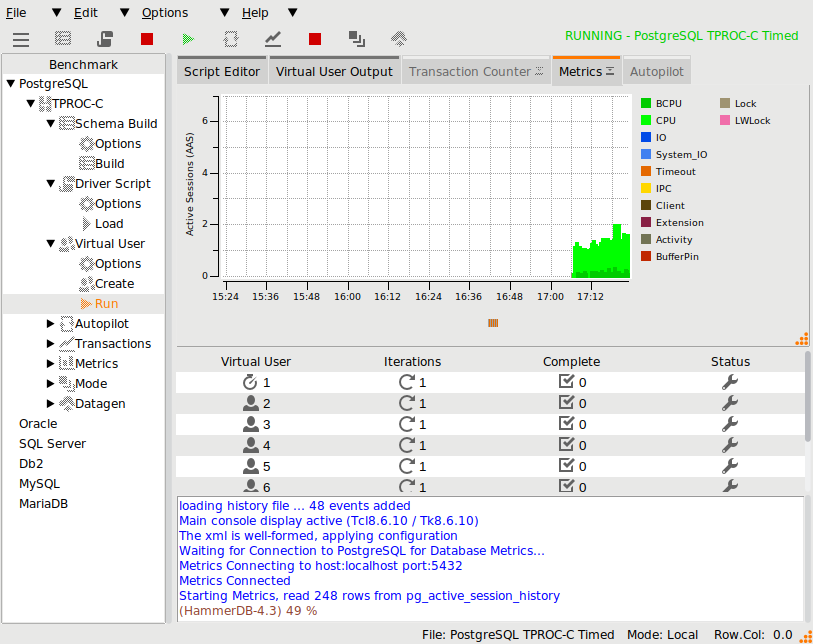Collapse the Driver Script tree node
This screenshot has height=644, width=813.
click(50, 184)
